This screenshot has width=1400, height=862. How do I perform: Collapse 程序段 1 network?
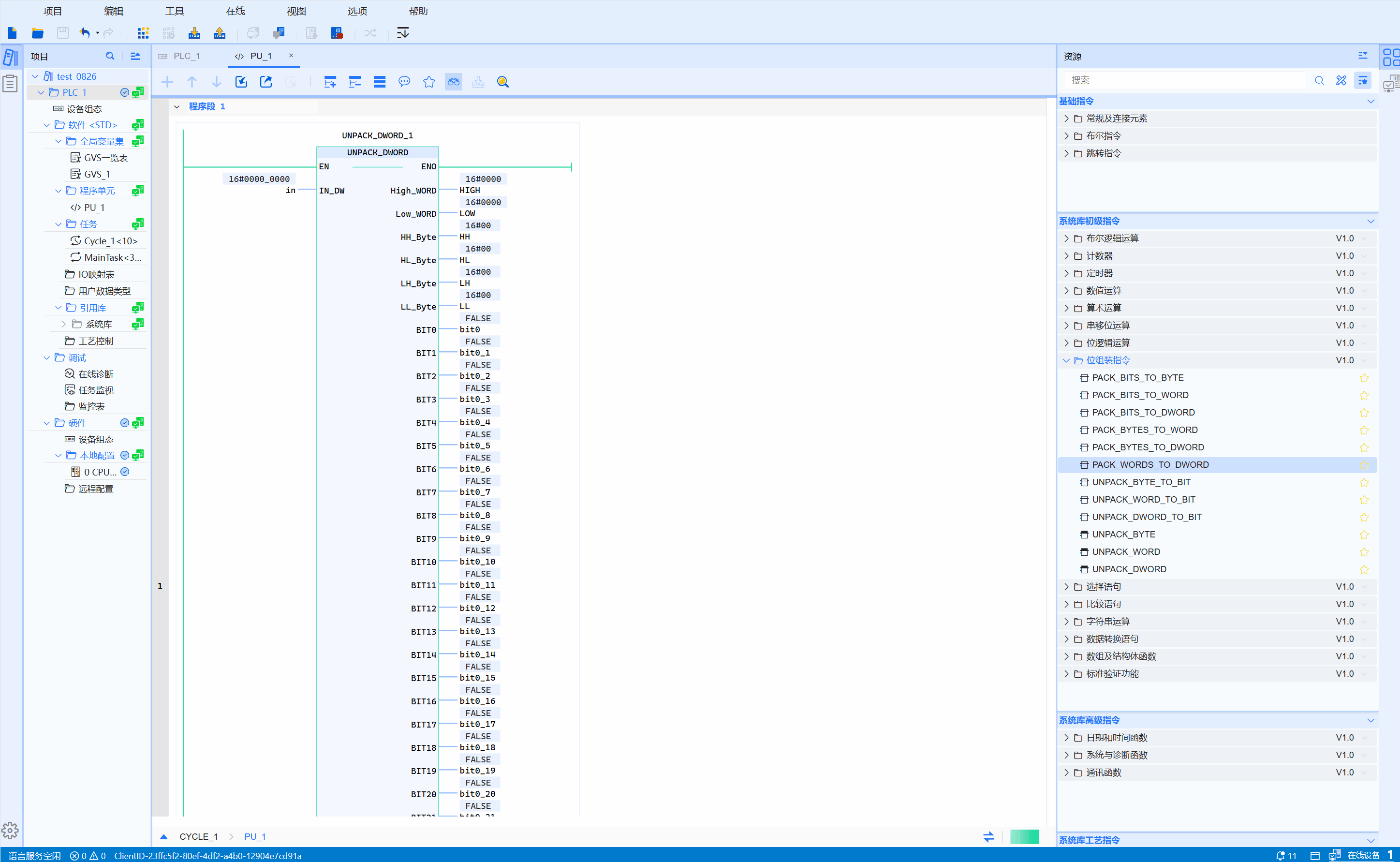click(177, 106)
